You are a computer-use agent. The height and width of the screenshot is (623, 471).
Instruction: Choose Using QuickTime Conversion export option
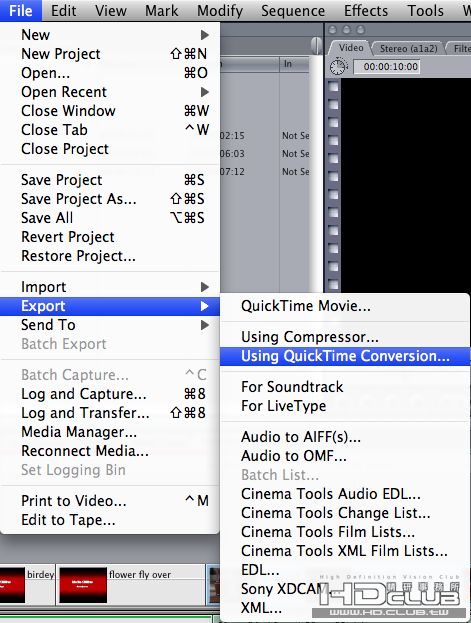(x=345, y=356)
